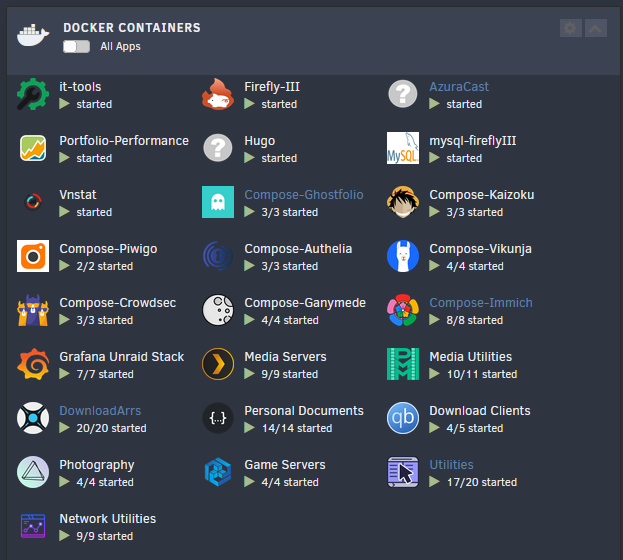
Task: Open the Photography triangle icon
Action: (33, 472)
